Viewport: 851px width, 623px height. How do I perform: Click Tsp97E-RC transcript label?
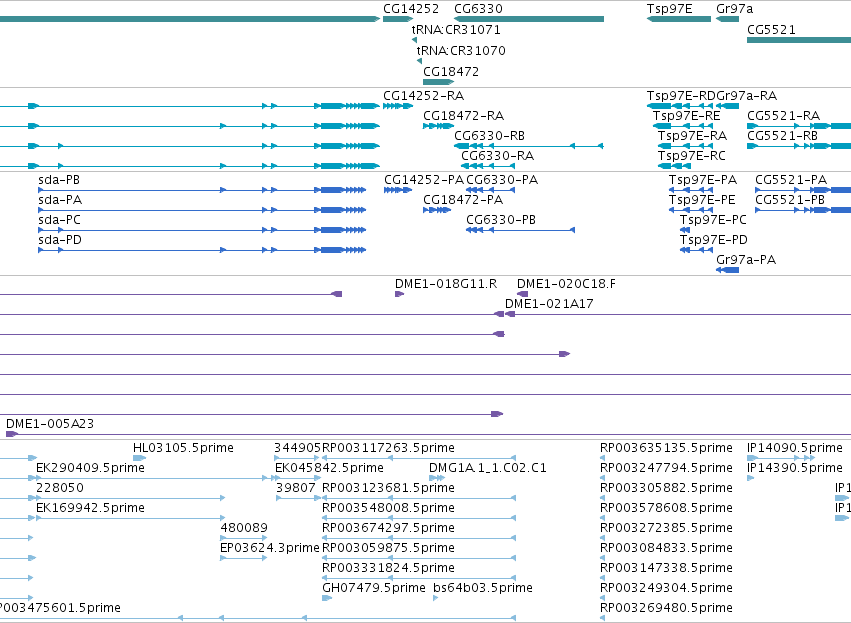(692, 156)
